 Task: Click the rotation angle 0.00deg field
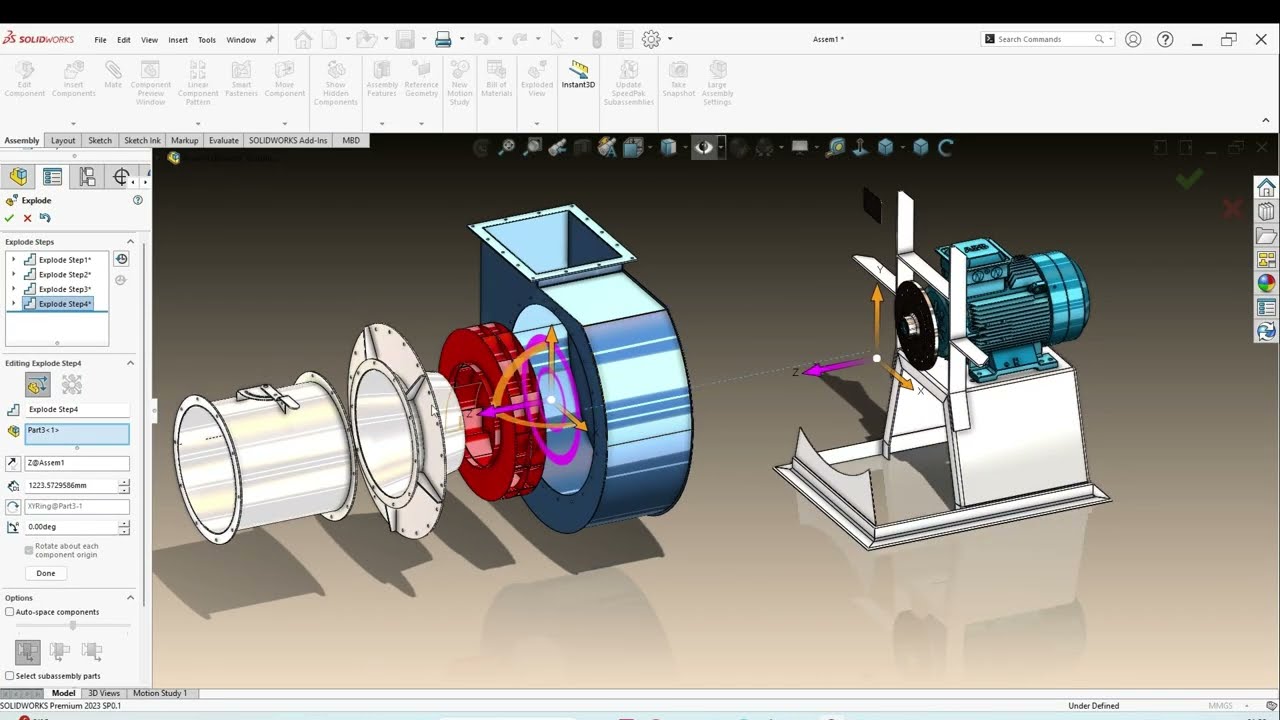pyautogui.click(x=71, y=527)
